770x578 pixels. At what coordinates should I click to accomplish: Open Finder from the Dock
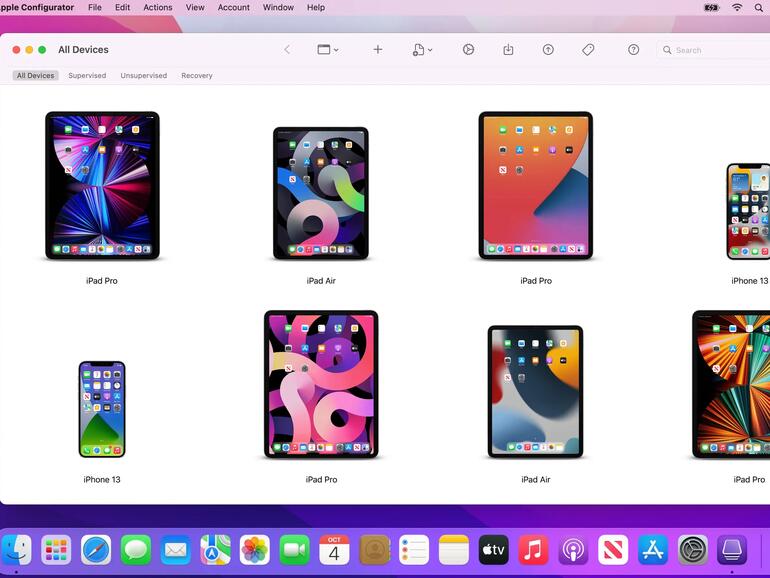click(x=16, y=550)
